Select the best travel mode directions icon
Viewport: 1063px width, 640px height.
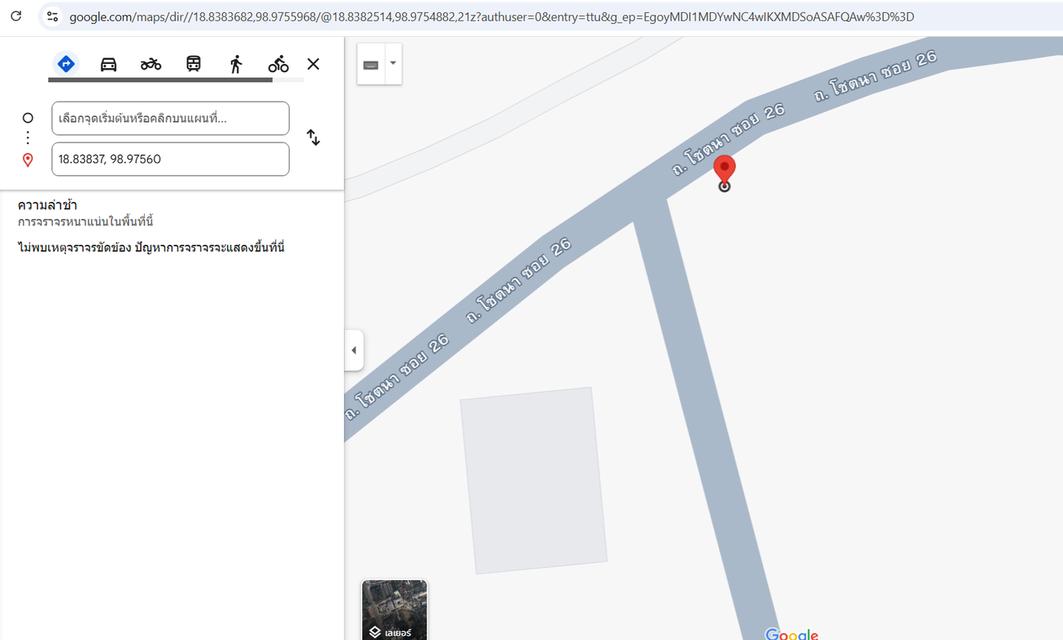point(66,64)
